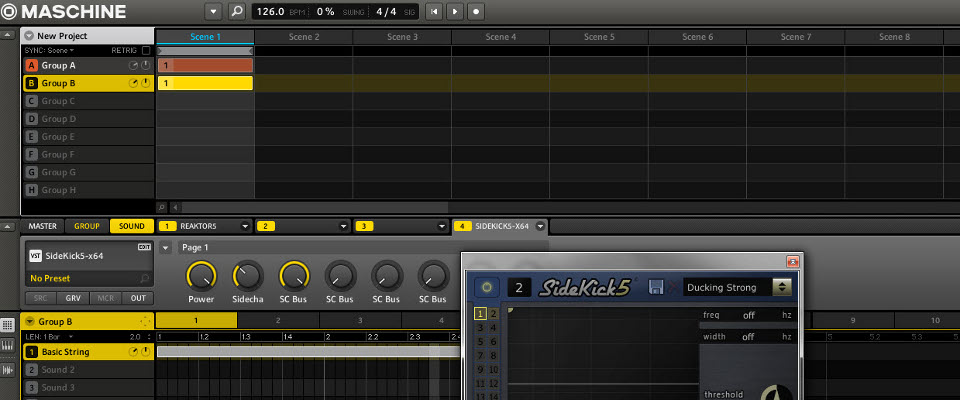The width and height of the screenshot is (960, 400).
Task: Click the orange A icon of Group A
Action: 31,66
